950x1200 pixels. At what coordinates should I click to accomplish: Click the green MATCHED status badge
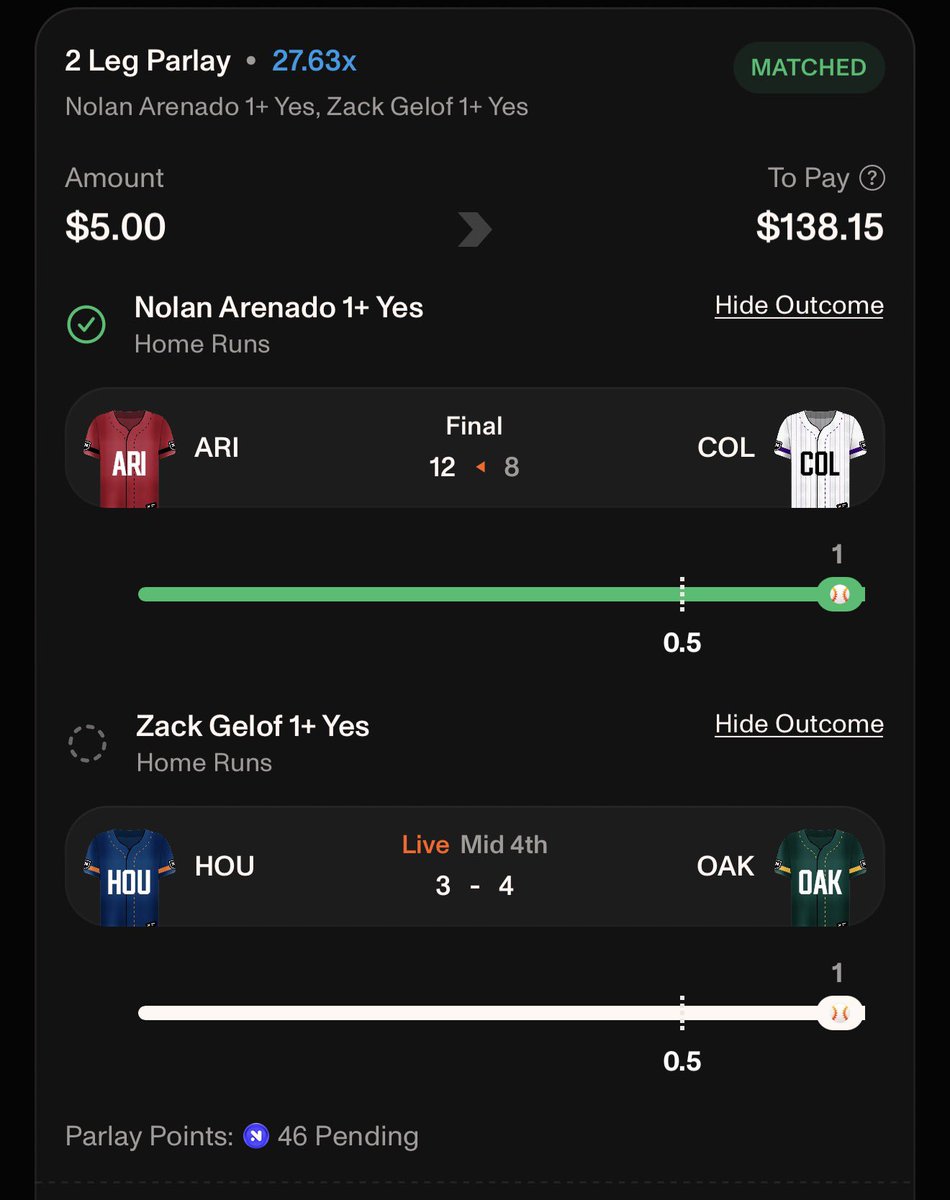[x=809, y=67]
